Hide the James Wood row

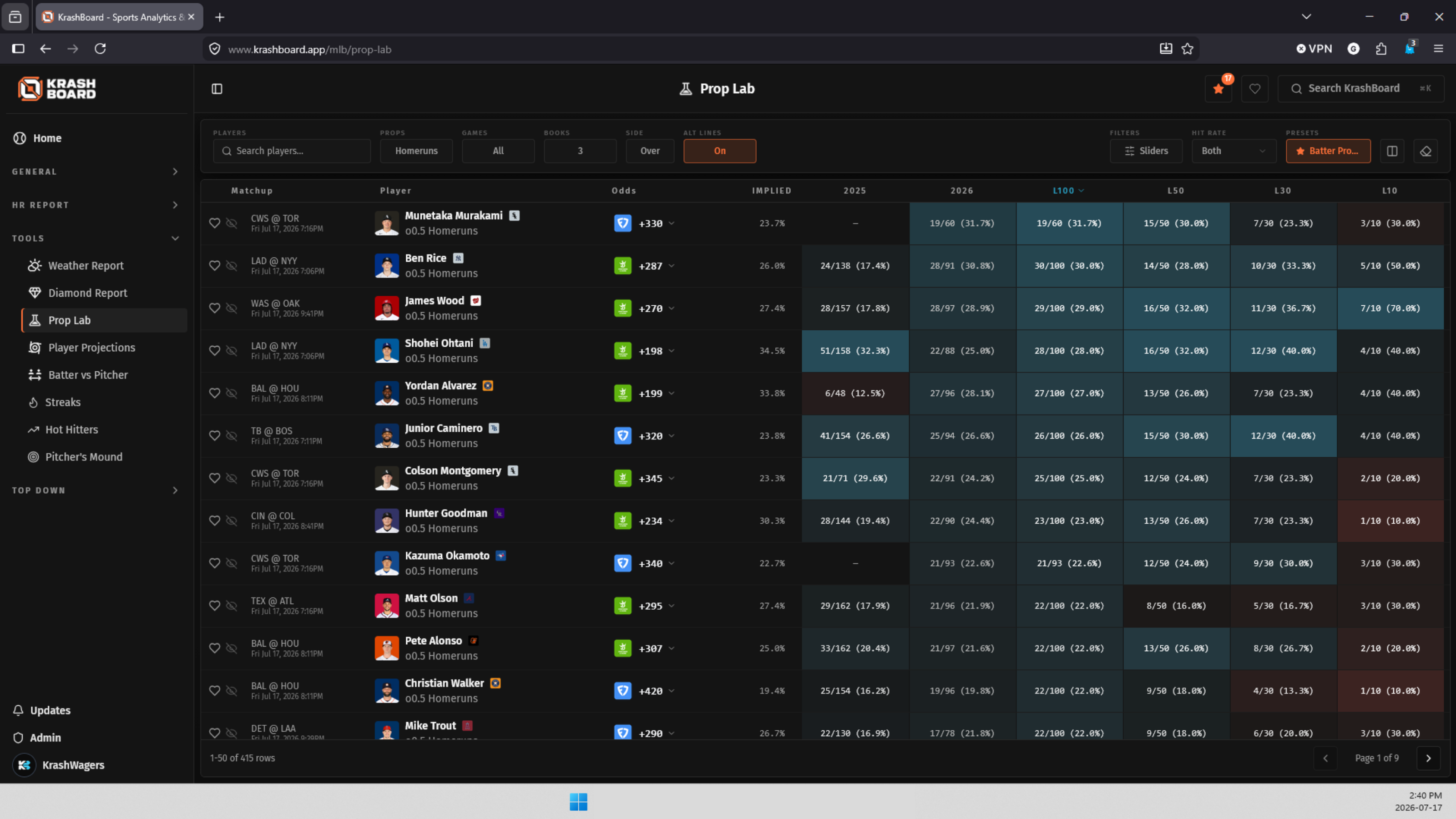pos(232,308)
